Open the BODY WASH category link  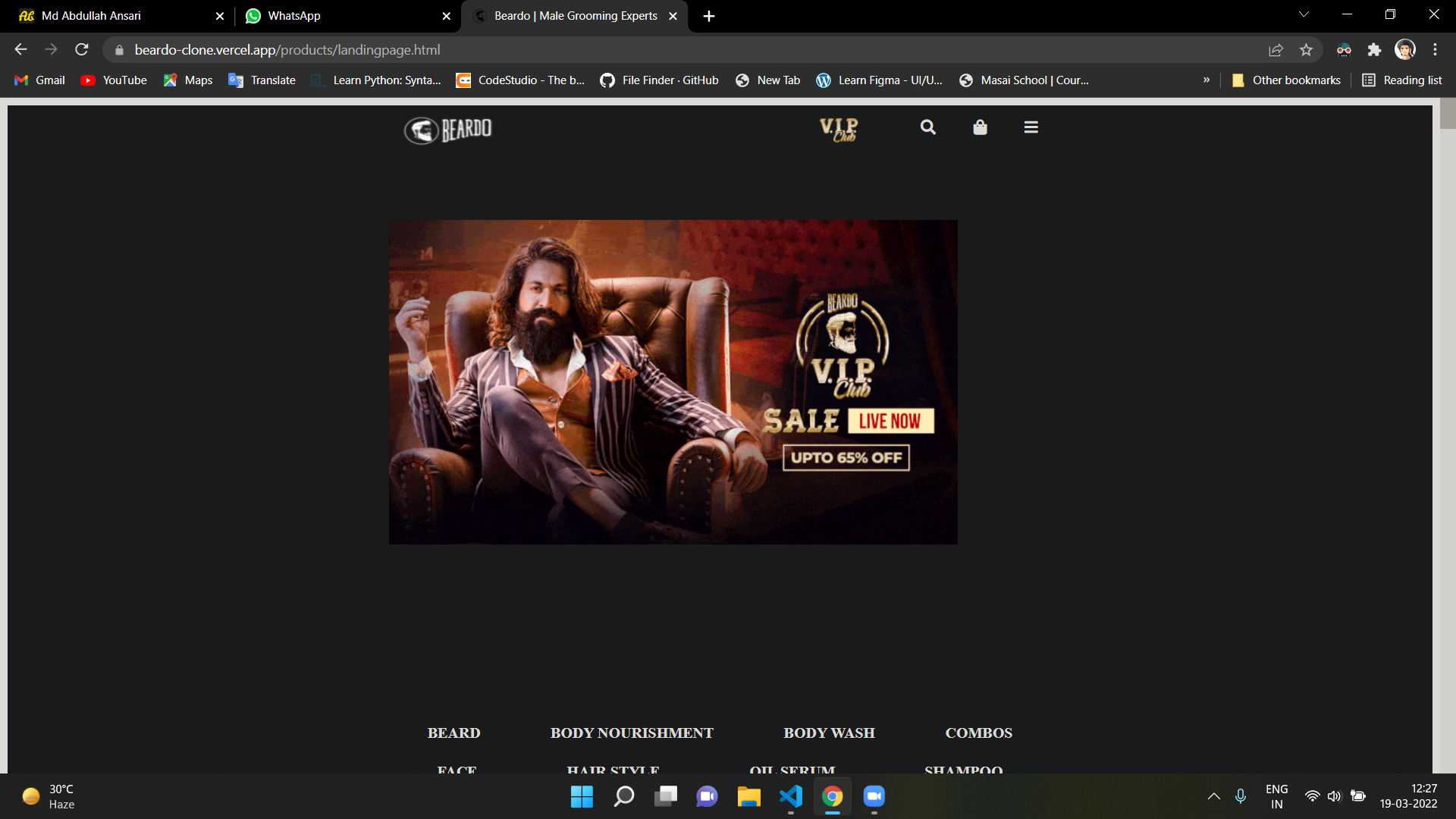(x=829, y=733)
